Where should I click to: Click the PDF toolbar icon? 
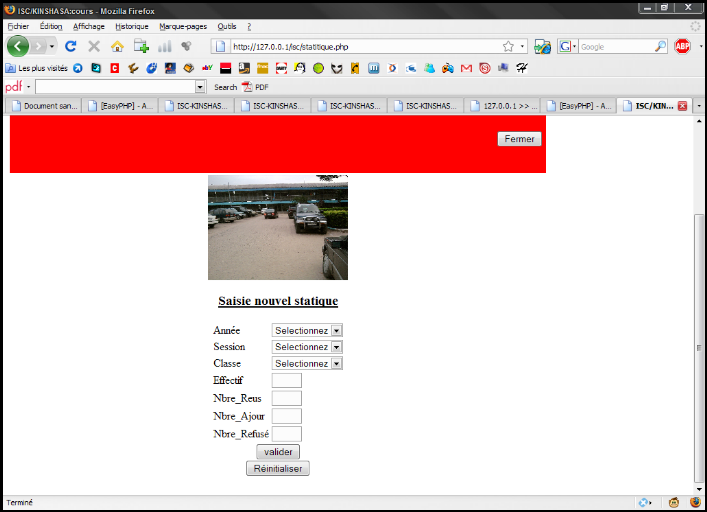pyautogui.click(x=255, y=87)
